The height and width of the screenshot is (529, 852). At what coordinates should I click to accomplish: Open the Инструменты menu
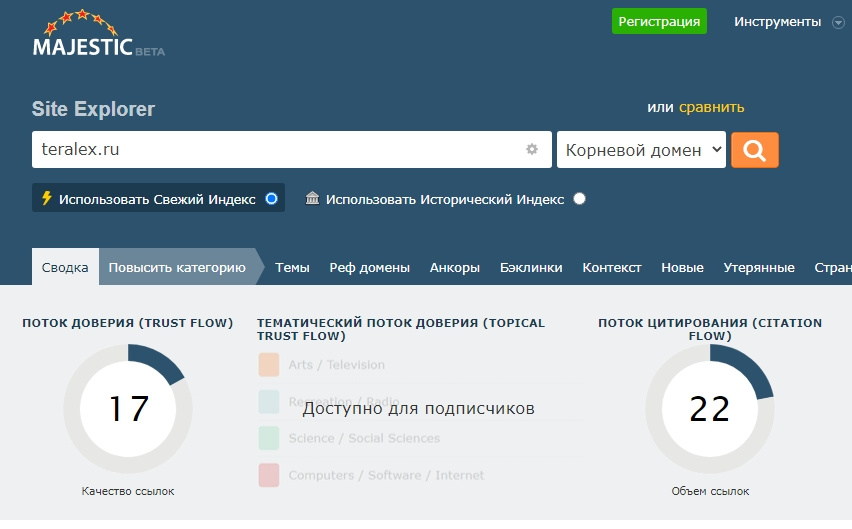click(778, 22)
